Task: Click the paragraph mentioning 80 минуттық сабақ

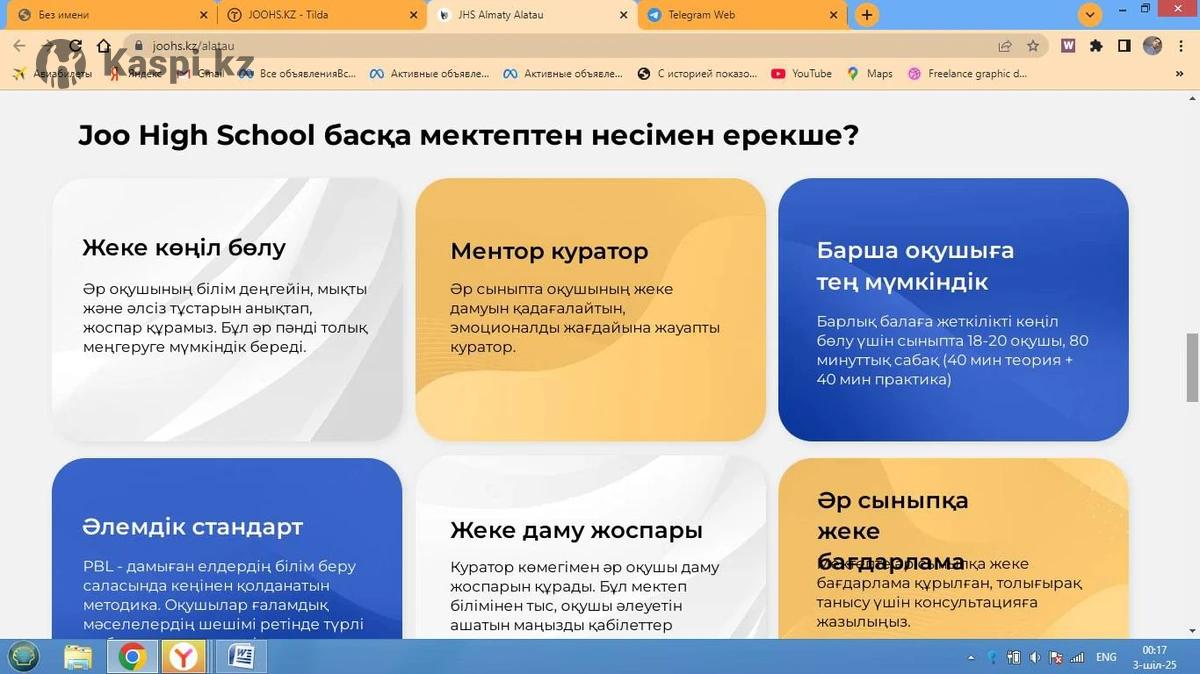Action: click(x=953, y=351)
